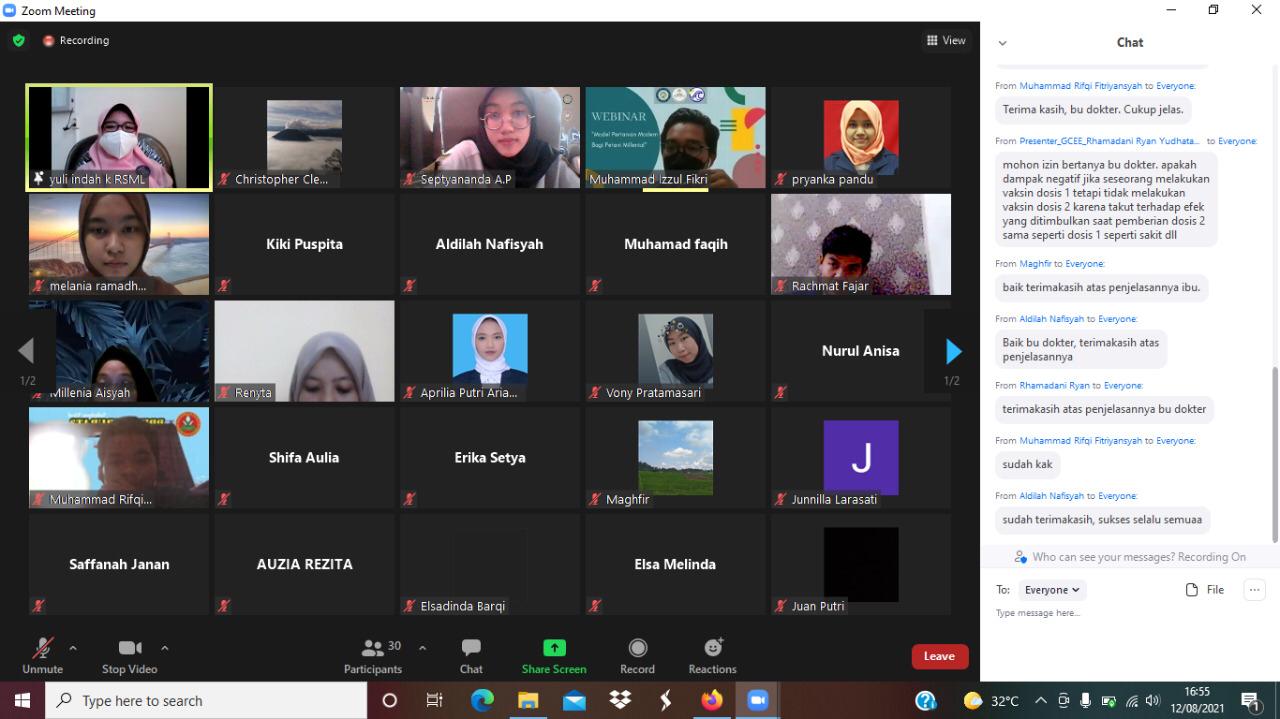Open the Reactions emoji icon
Screen dimensions: 1280x719
[712, 649]
